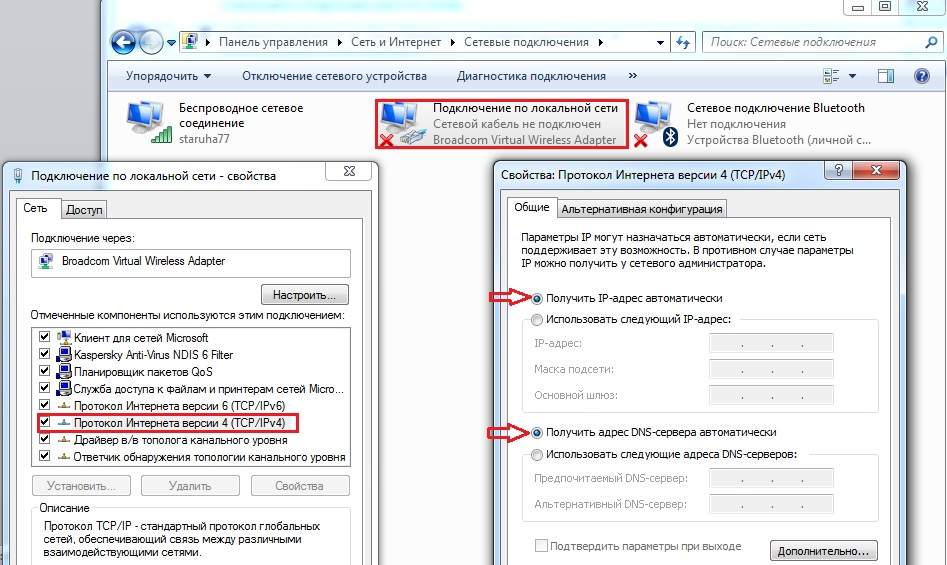Toggle the TCP/IPv6 protocol checkbox

point(44,405)
